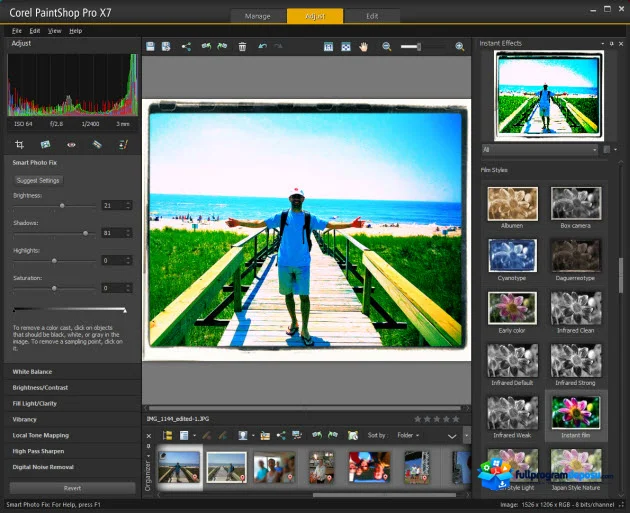Click Organizer apply editing icon
This screenshot has width=630, height=513.
[x=223, y=435]
